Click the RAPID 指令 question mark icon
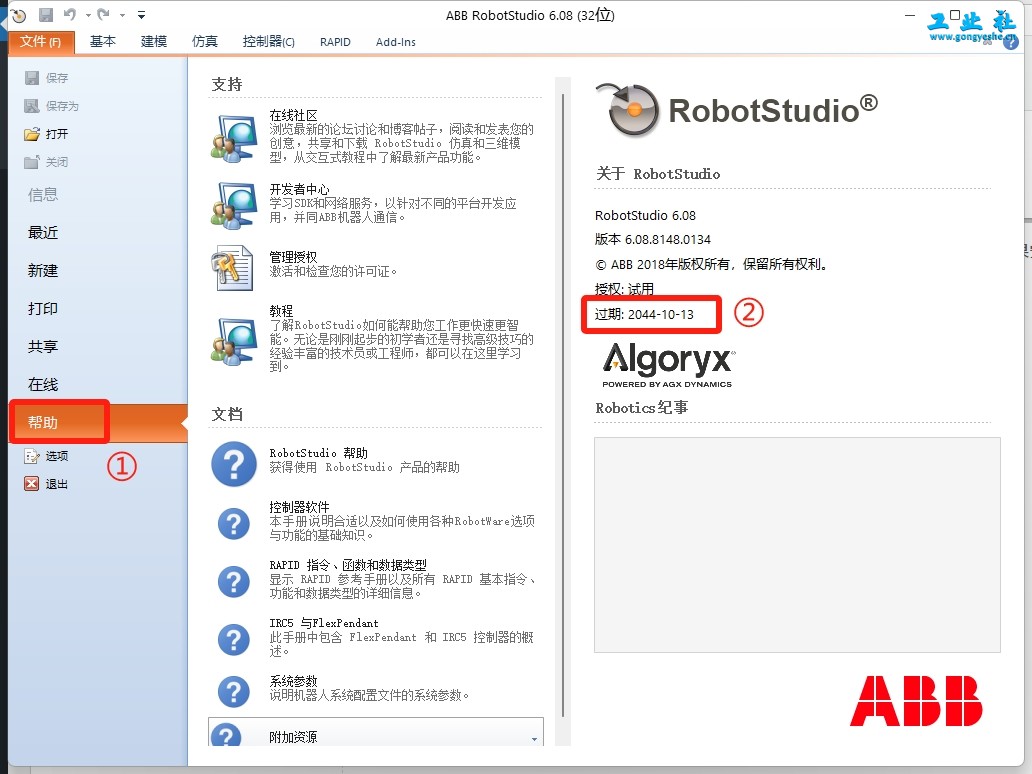The height and width of the screenshot is (774, 1032). coord(234,582)
